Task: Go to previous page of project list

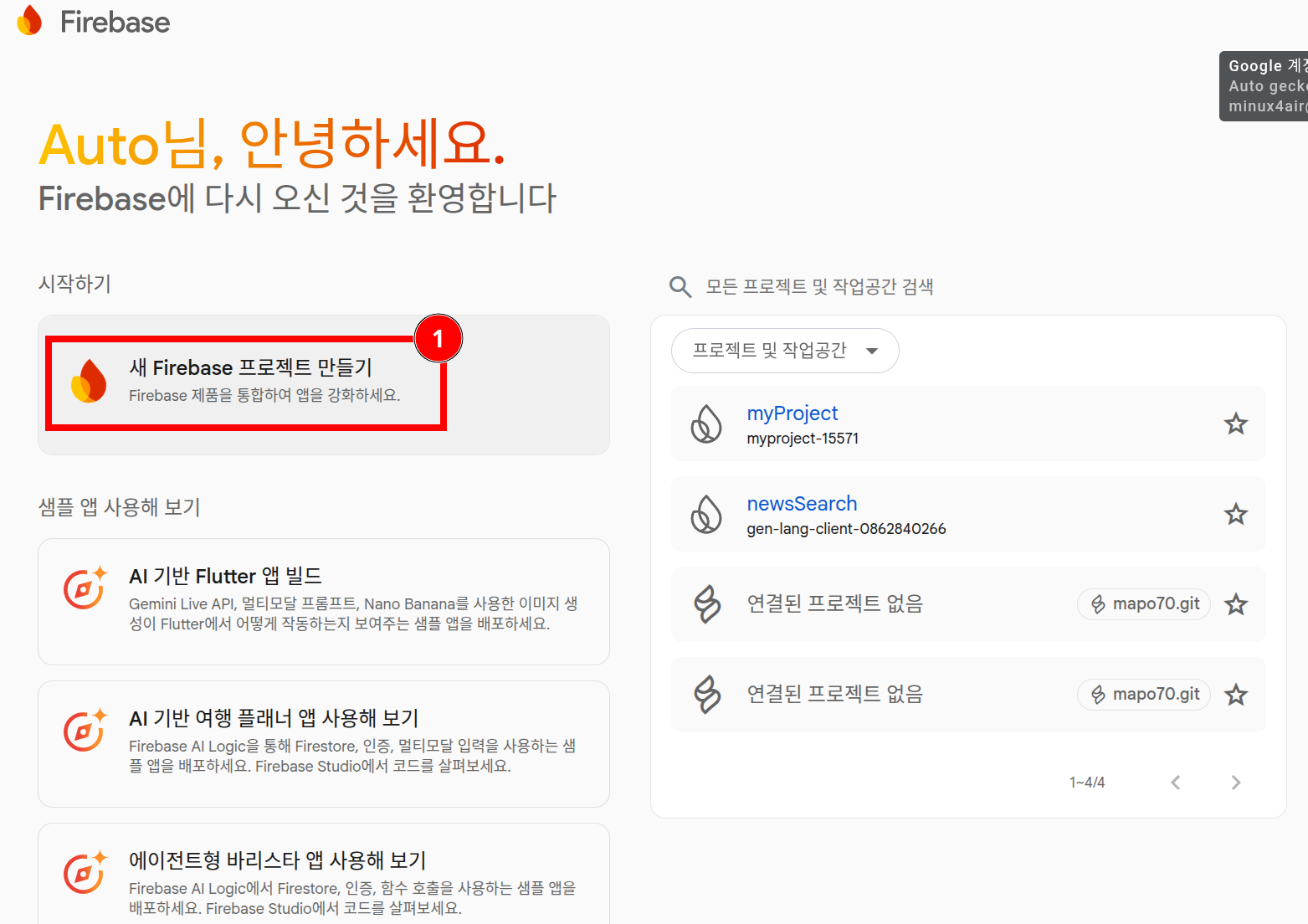Action: [x=1176, y=783]
